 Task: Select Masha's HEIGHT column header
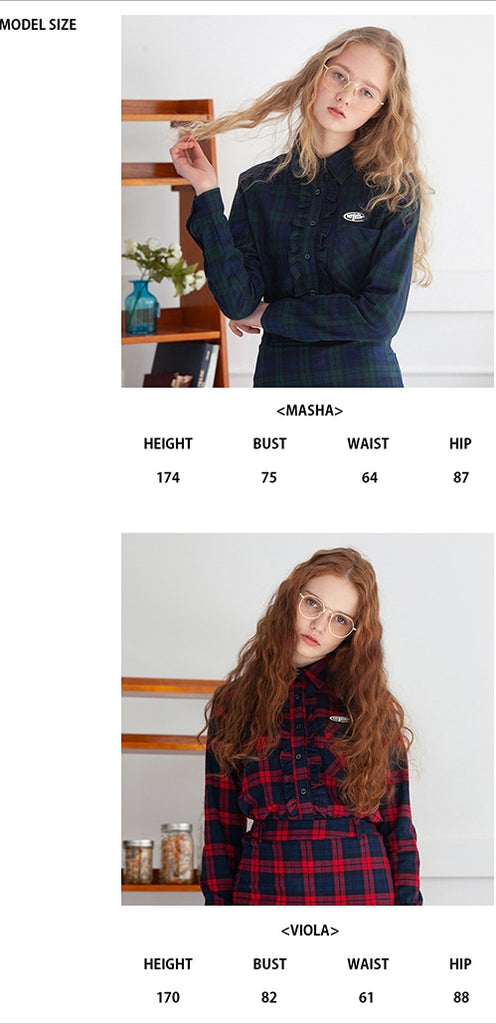point(168,444)
